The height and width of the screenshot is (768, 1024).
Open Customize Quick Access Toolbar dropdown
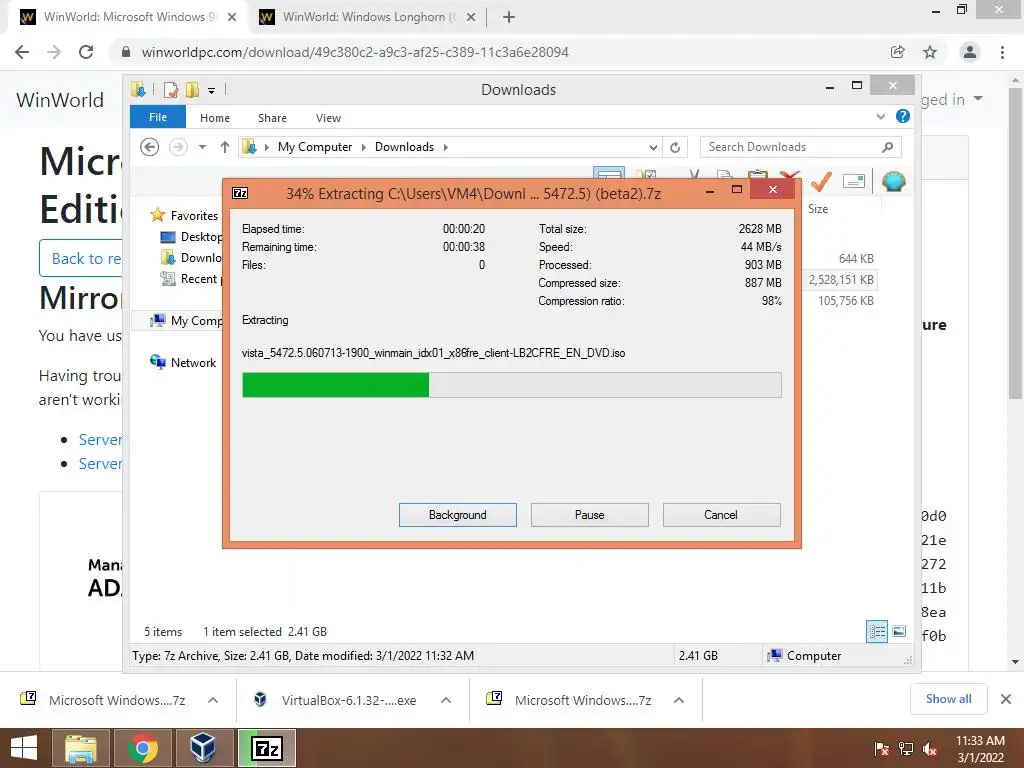(x=212, y=90)
